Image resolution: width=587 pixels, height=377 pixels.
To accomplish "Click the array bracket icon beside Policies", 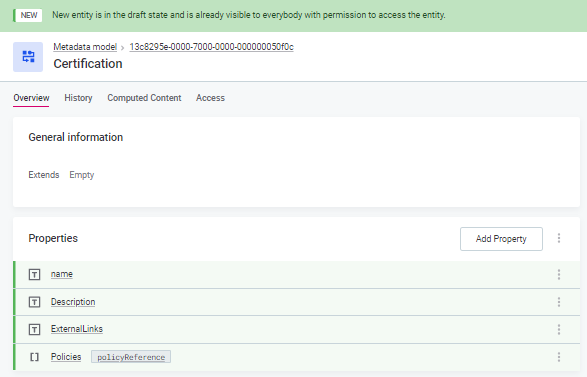I will pyautogui.click(x=34, y=357).
